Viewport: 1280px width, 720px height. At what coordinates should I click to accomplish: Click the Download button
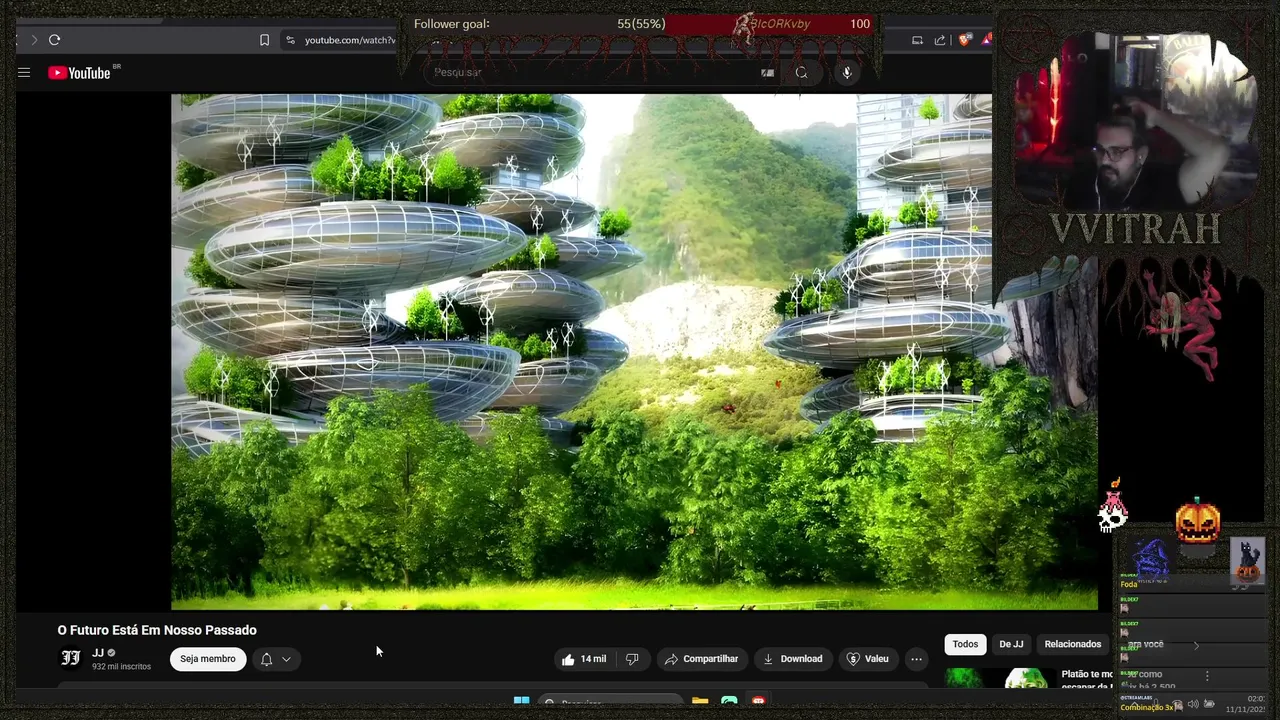point(792,659)
